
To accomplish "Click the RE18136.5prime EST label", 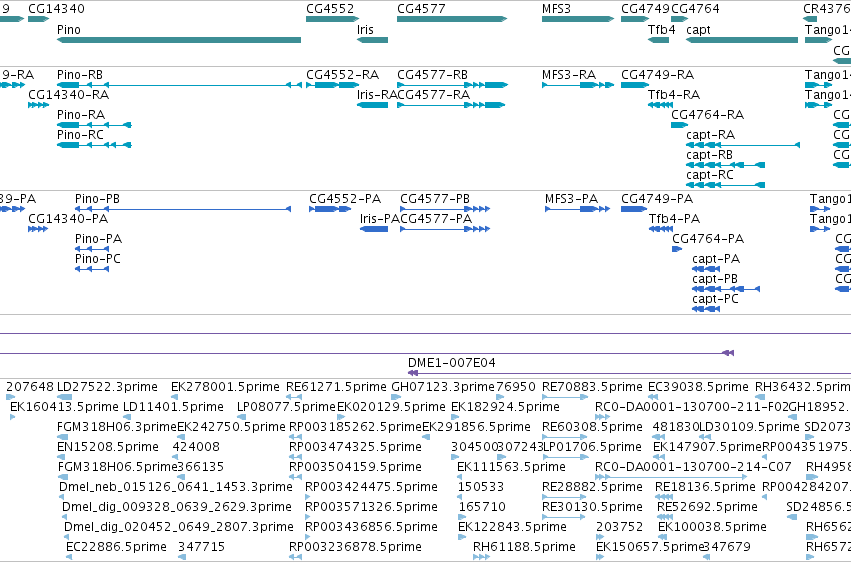I will point(705,487).
